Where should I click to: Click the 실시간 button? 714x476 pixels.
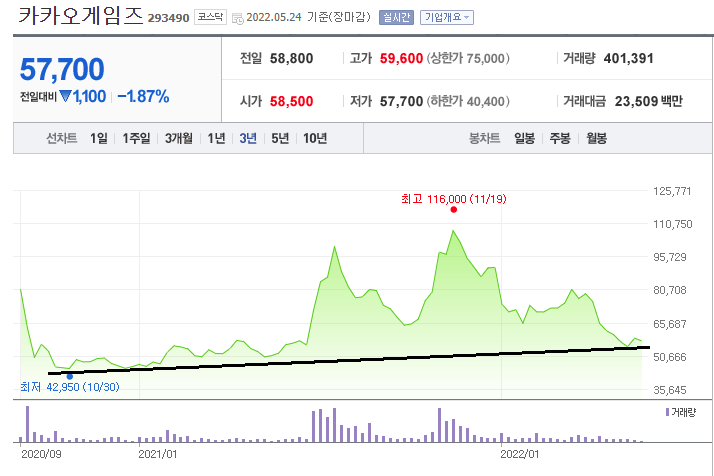pos(396,17)
